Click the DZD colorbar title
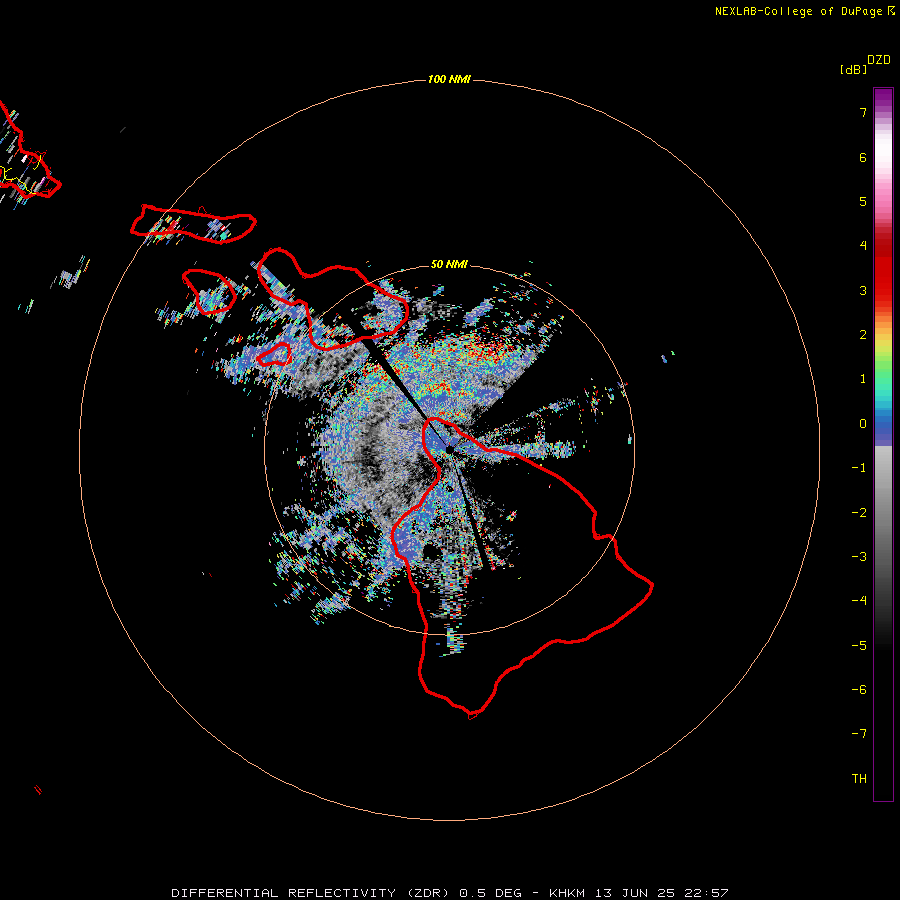Screen dimensions: 900x900 tap(879, 60)
